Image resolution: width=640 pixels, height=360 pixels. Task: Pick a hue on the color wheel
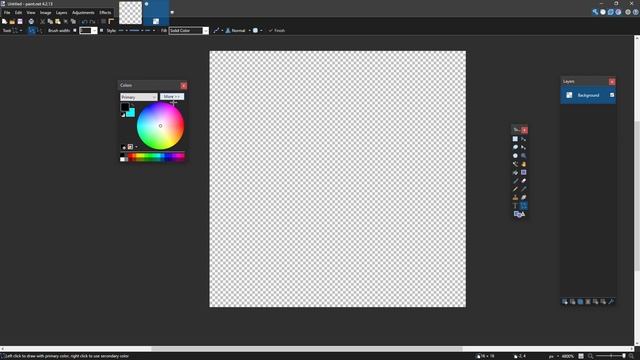pos(160,126)
